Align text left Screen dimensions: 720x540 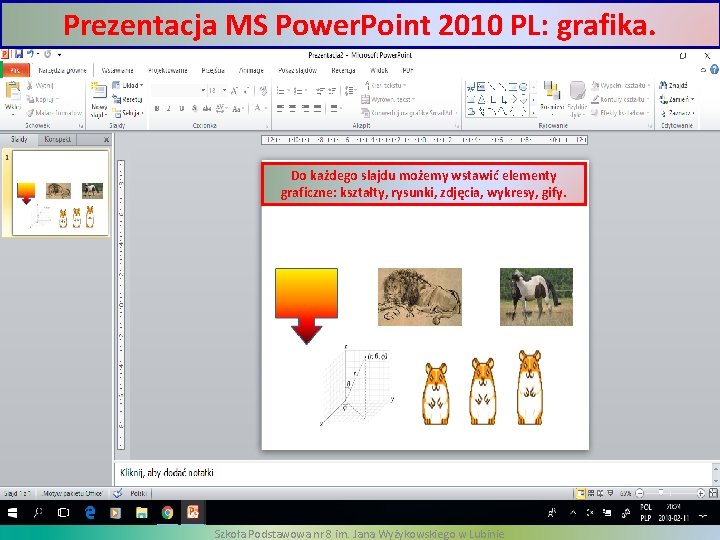[x=280, y=108]
